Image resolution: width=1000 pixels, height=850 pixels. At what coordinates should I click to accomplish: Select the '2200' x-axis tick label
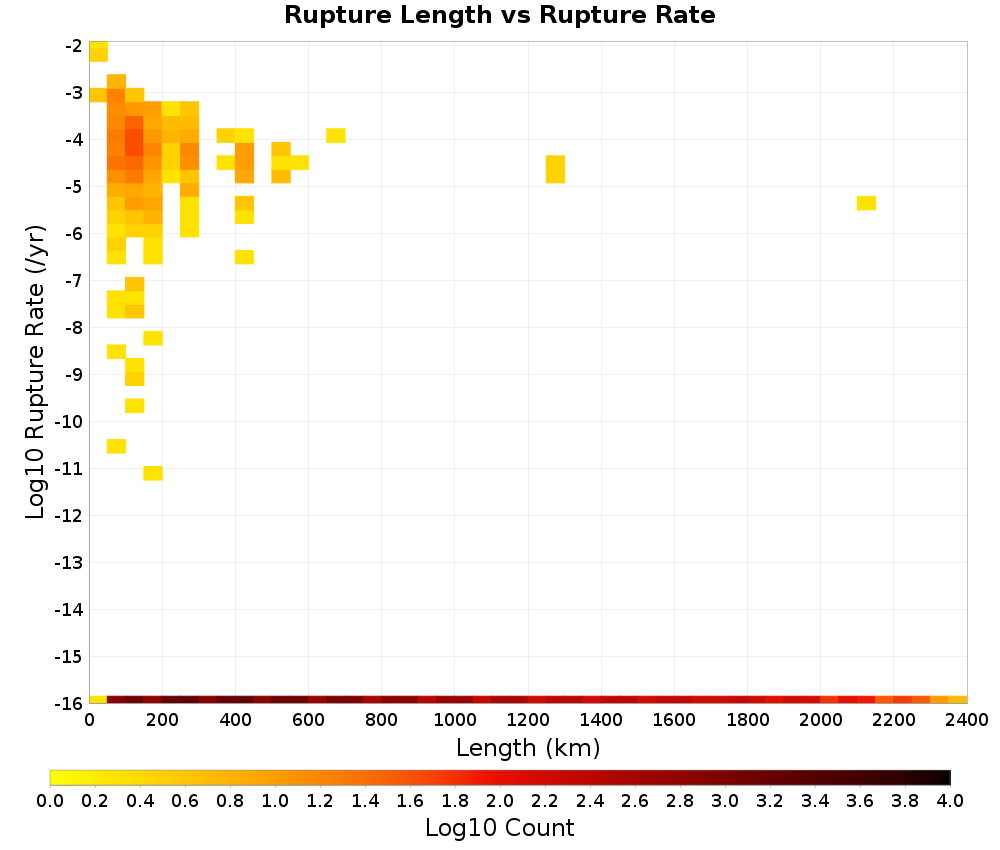pos(893,720)
